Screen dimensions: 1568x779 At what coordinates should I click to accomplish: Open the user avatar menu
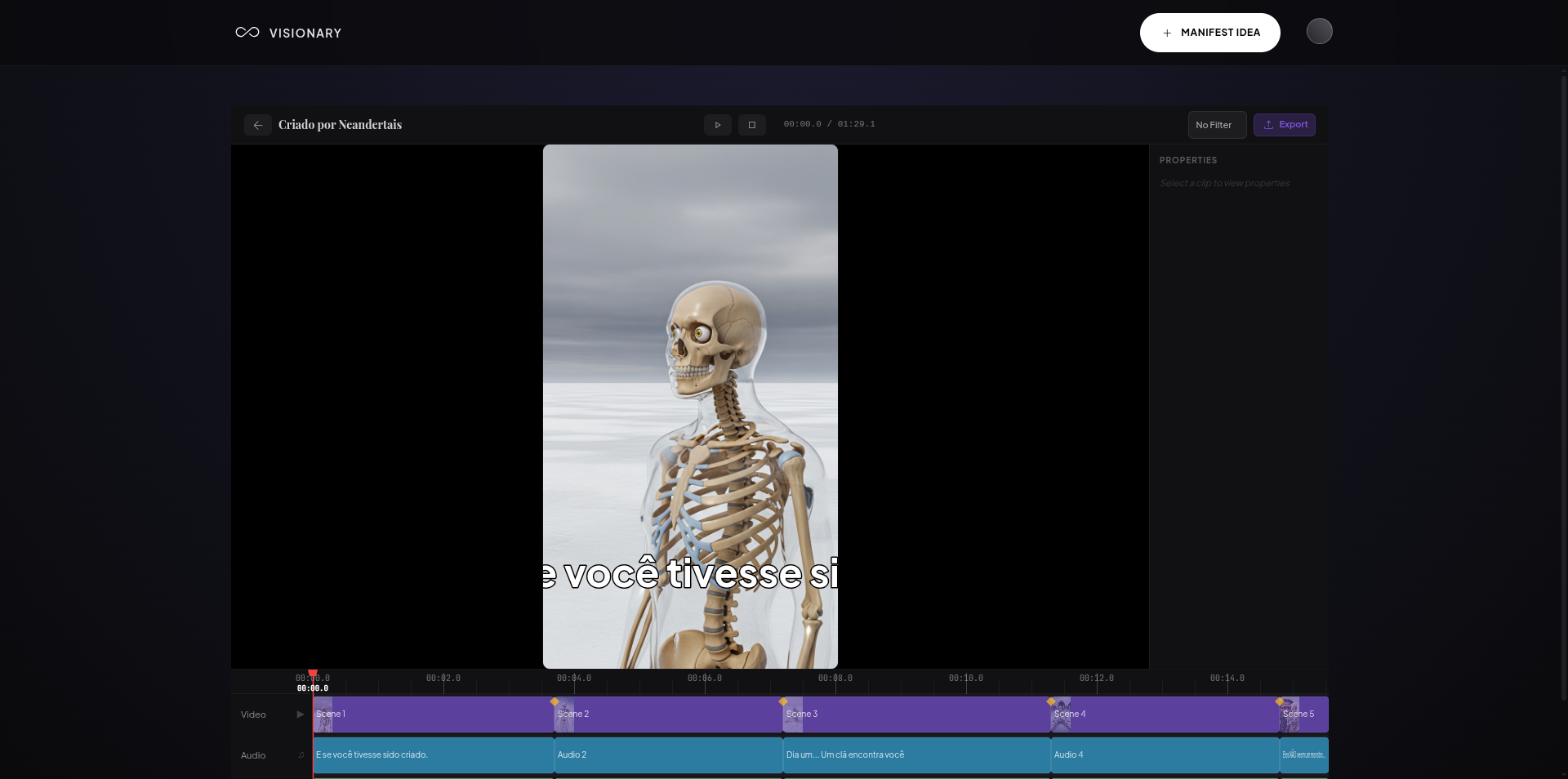point(1319,31)
